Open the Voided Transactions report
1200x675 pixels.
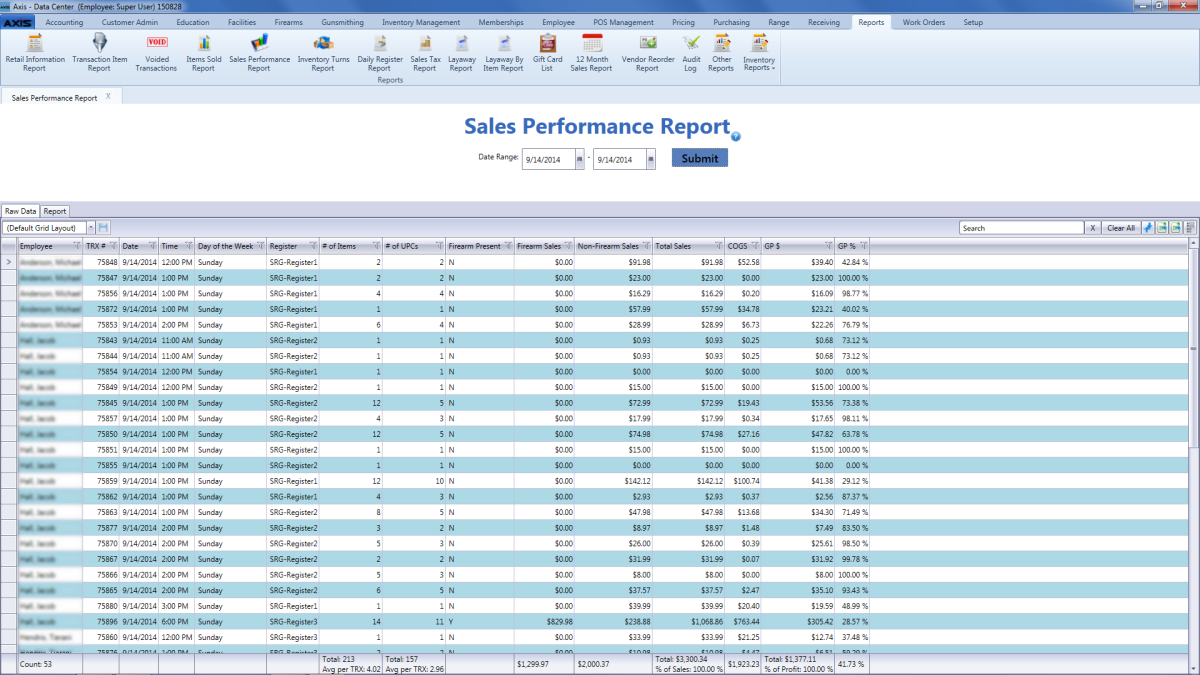(156, 52)
